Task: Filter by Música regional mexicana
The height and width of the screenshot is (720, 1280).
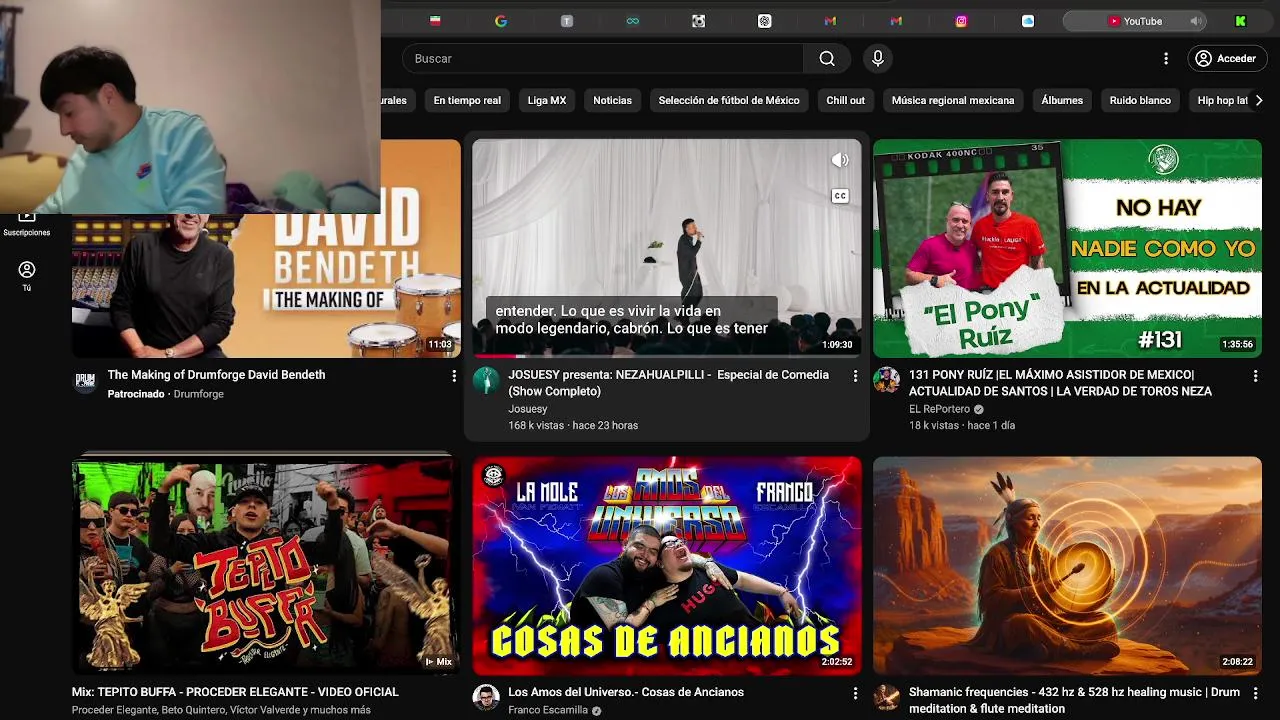Action: coord(953,100)
